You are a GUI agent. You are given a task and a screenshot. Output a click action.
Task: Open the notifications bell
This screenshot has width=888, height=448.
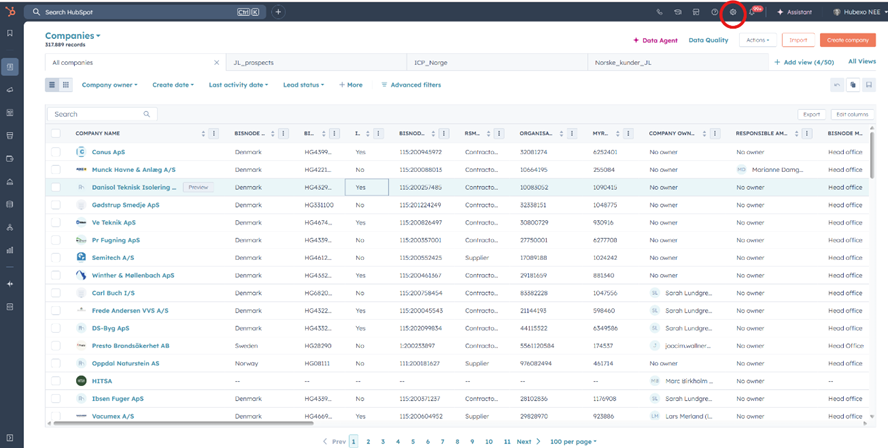coord(752,12)
